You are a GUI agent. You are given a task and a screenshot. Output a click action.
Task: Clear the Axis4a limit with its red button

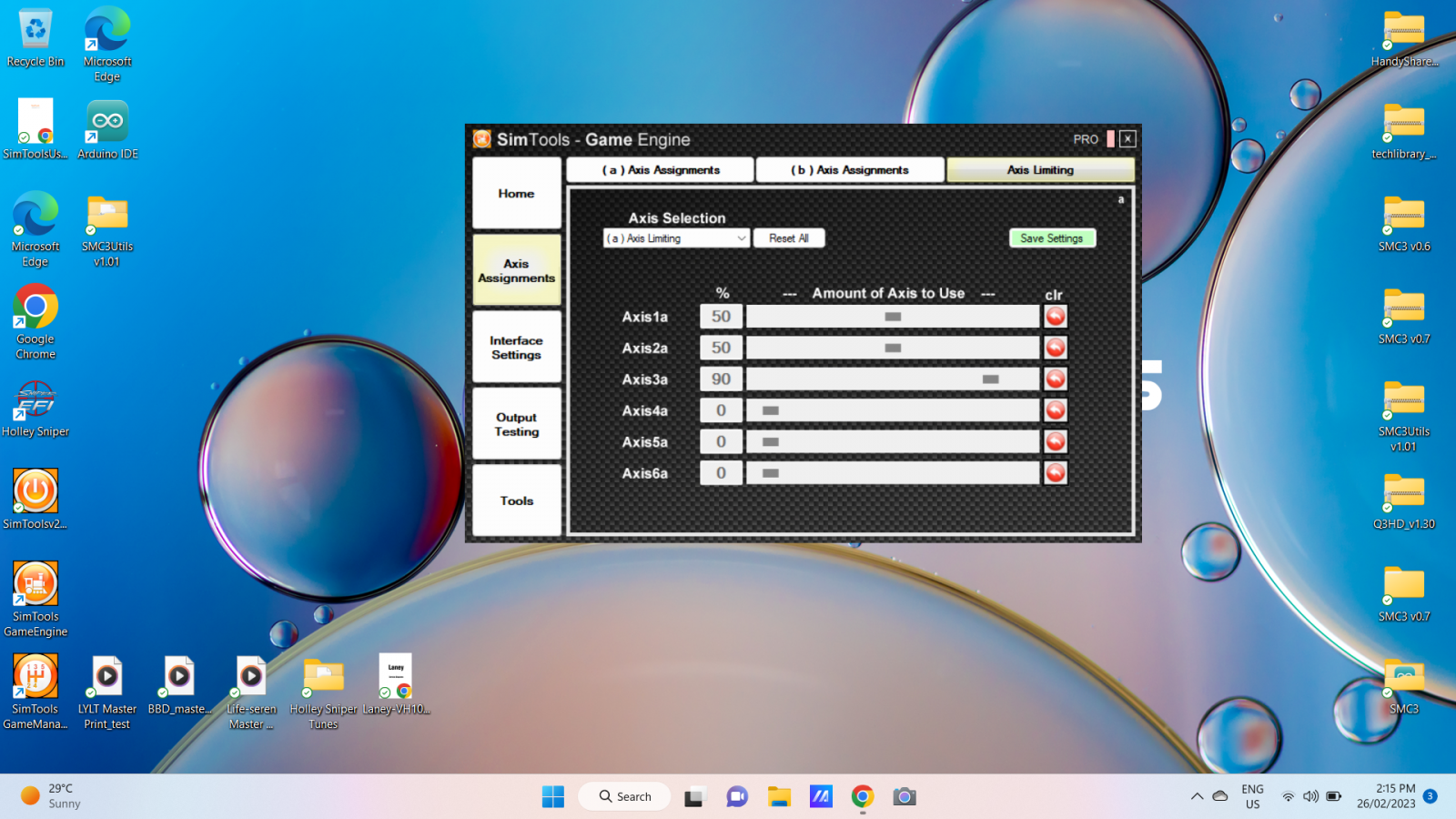click(1056, 410)
